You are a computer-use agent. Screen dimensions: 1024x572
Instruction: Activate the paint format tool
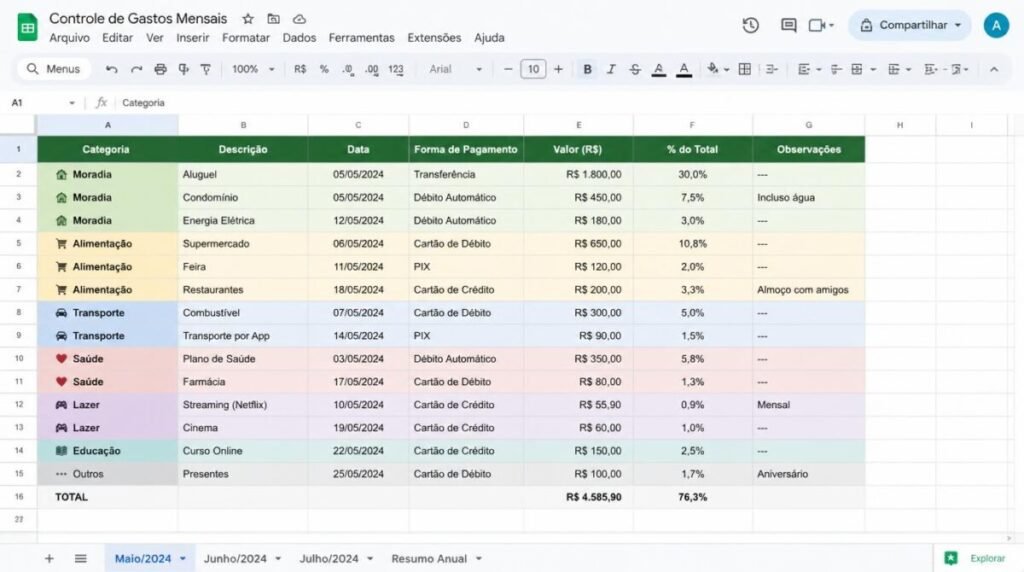[x=184, y=69]
